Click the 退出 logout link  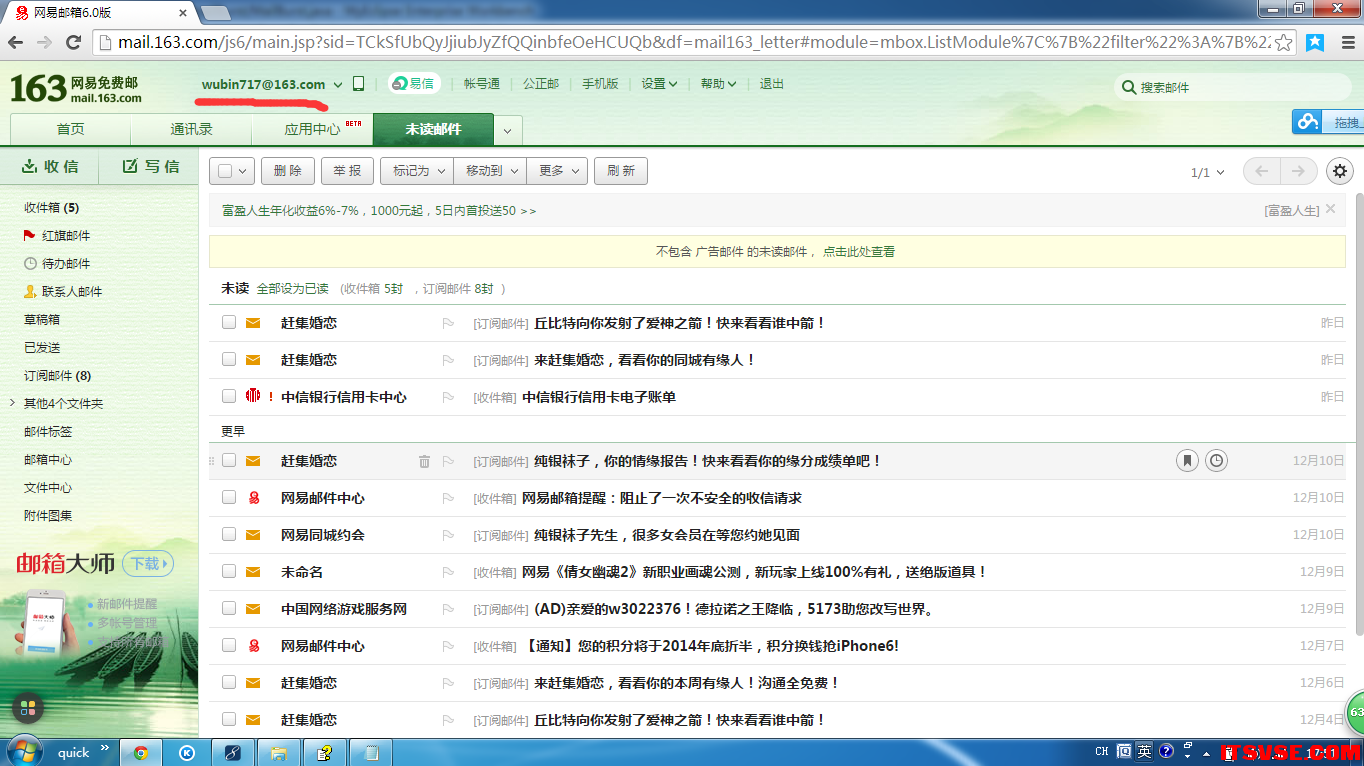pos(772,84)
